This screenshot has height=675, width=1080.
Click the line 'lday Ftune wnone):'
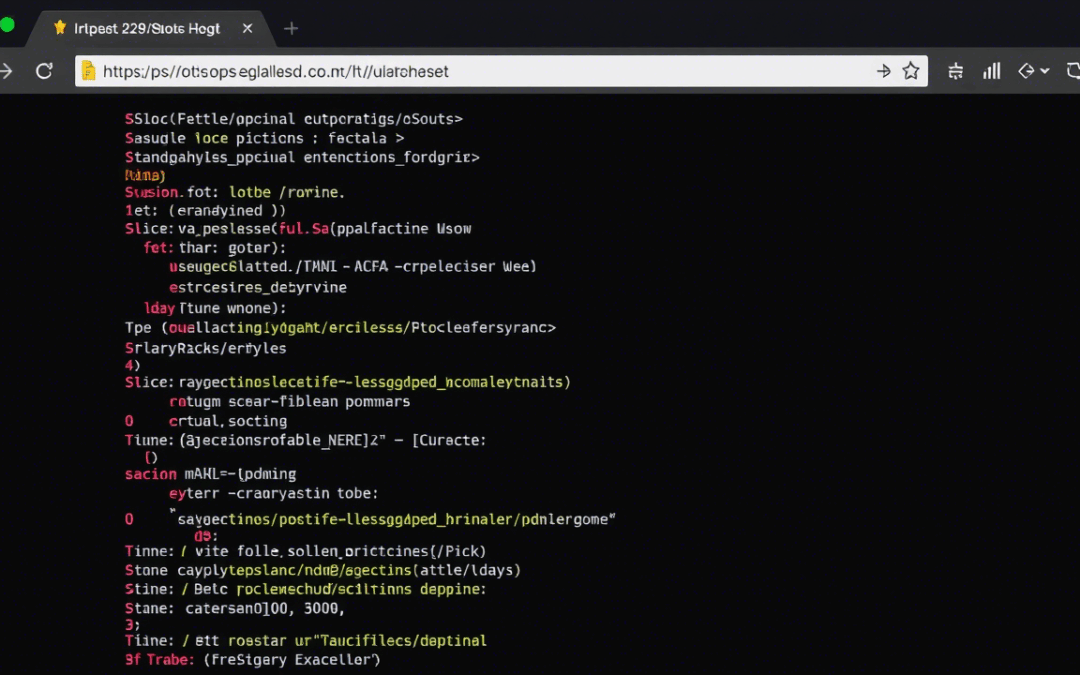(215, 308)
